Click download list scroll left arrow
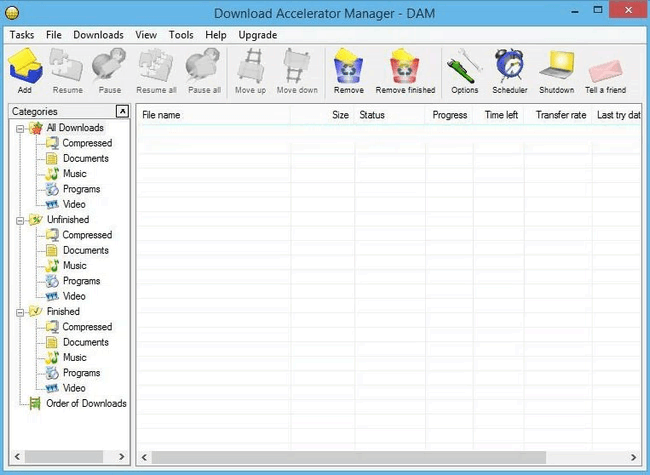650x475 pixels. tap(144, 457)
